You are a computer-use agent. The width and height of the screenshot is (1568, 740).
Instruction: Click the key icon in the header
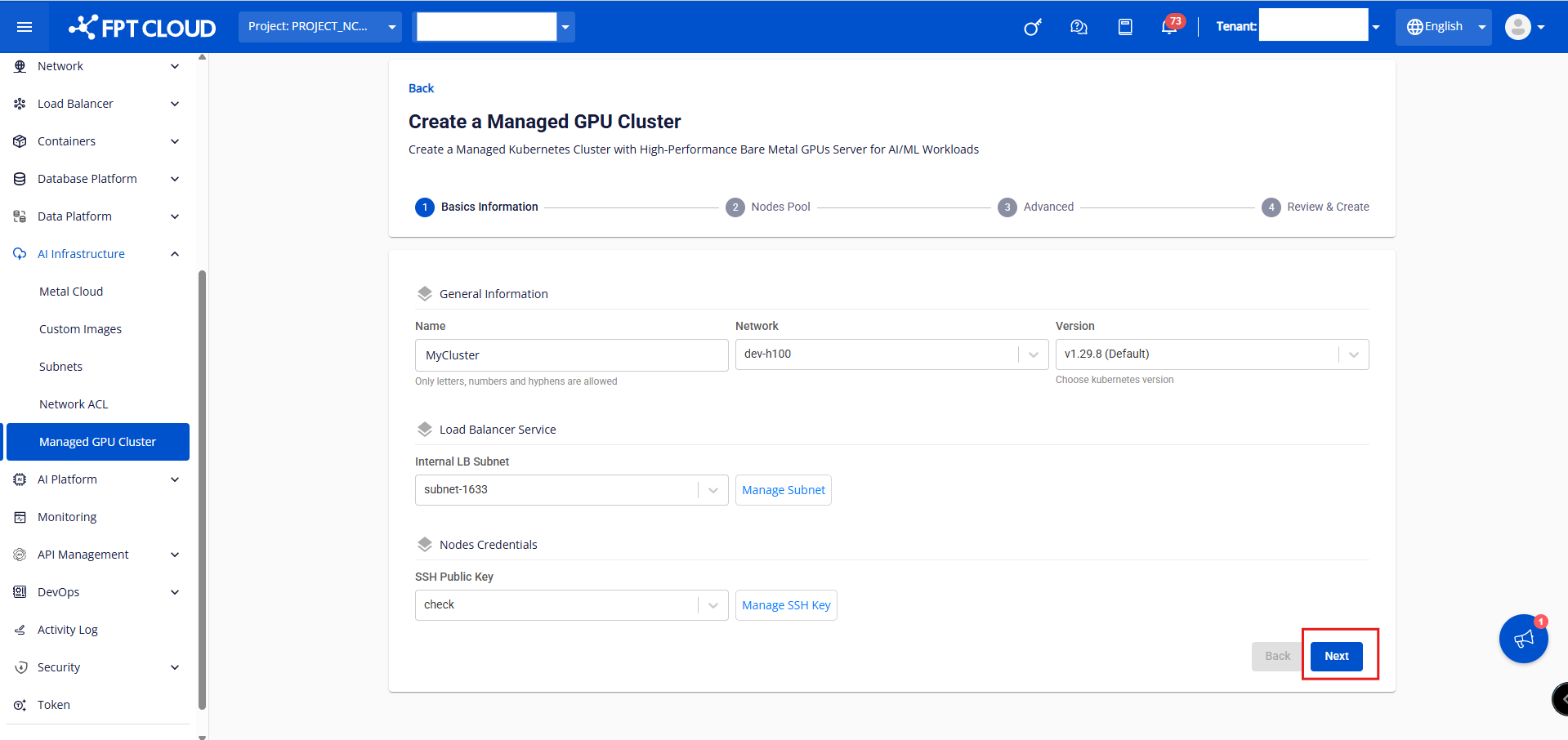pyautogui.click(x=1032, y=28)
